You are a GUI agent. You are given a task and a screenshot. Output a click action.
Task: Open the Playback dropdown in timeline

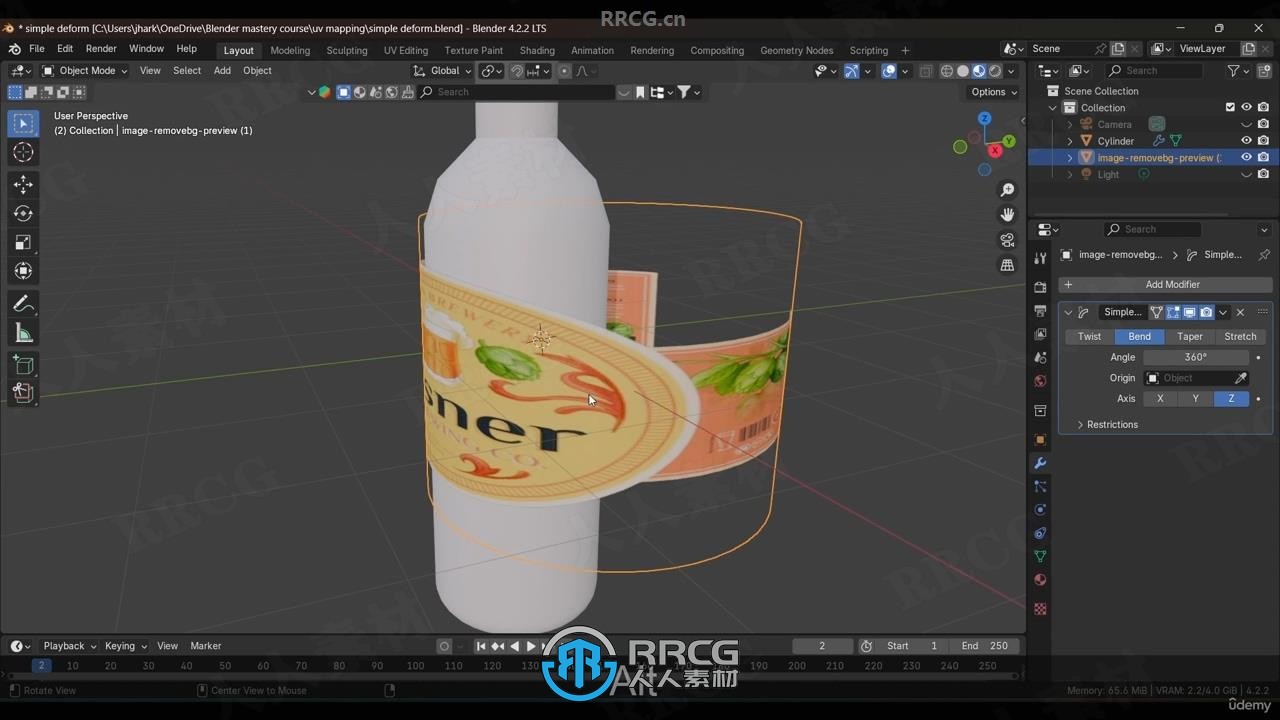point(69,646)
